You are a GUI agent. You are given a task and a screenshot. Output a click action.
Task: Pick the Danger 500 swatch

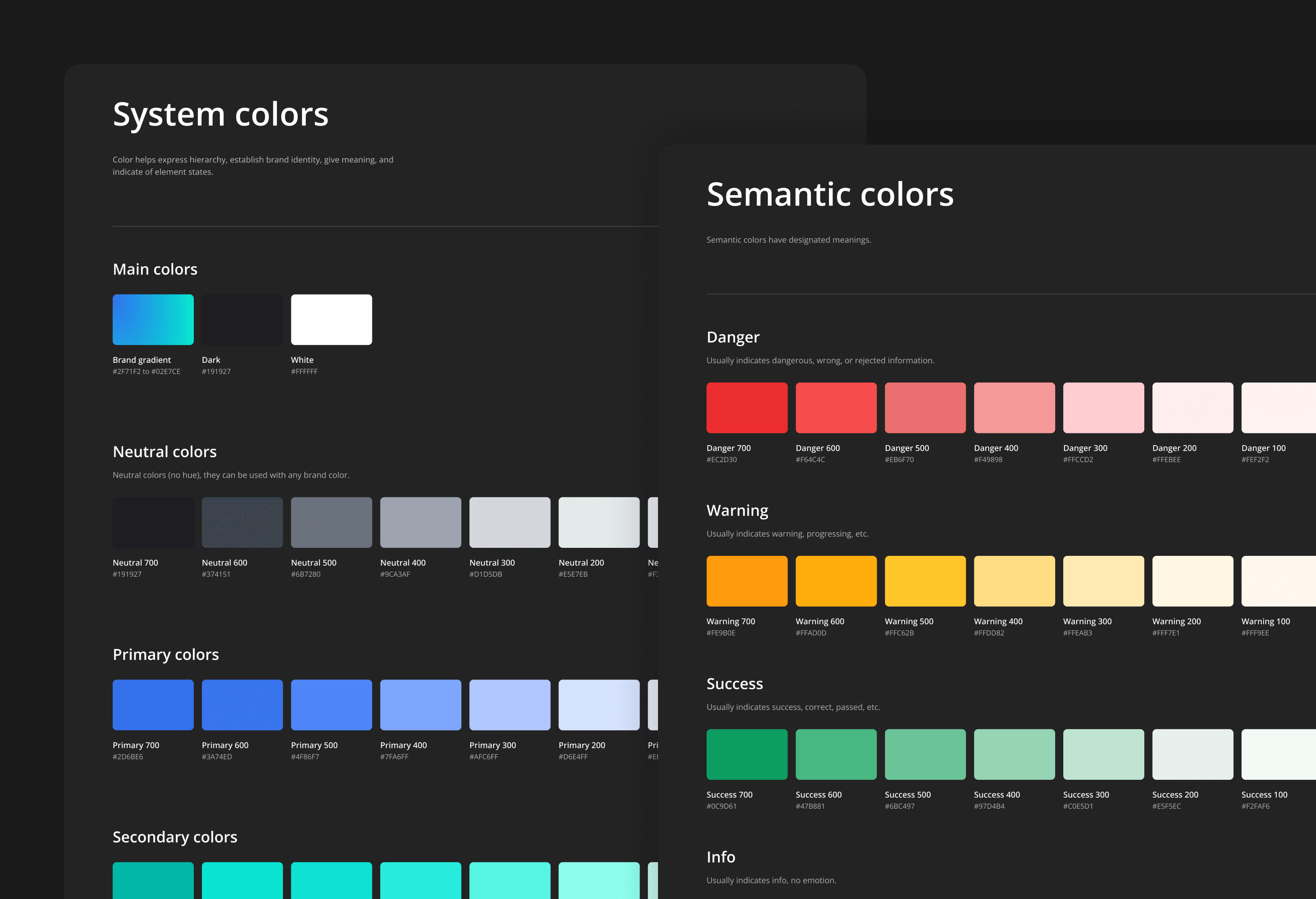(x=925, y=408)
